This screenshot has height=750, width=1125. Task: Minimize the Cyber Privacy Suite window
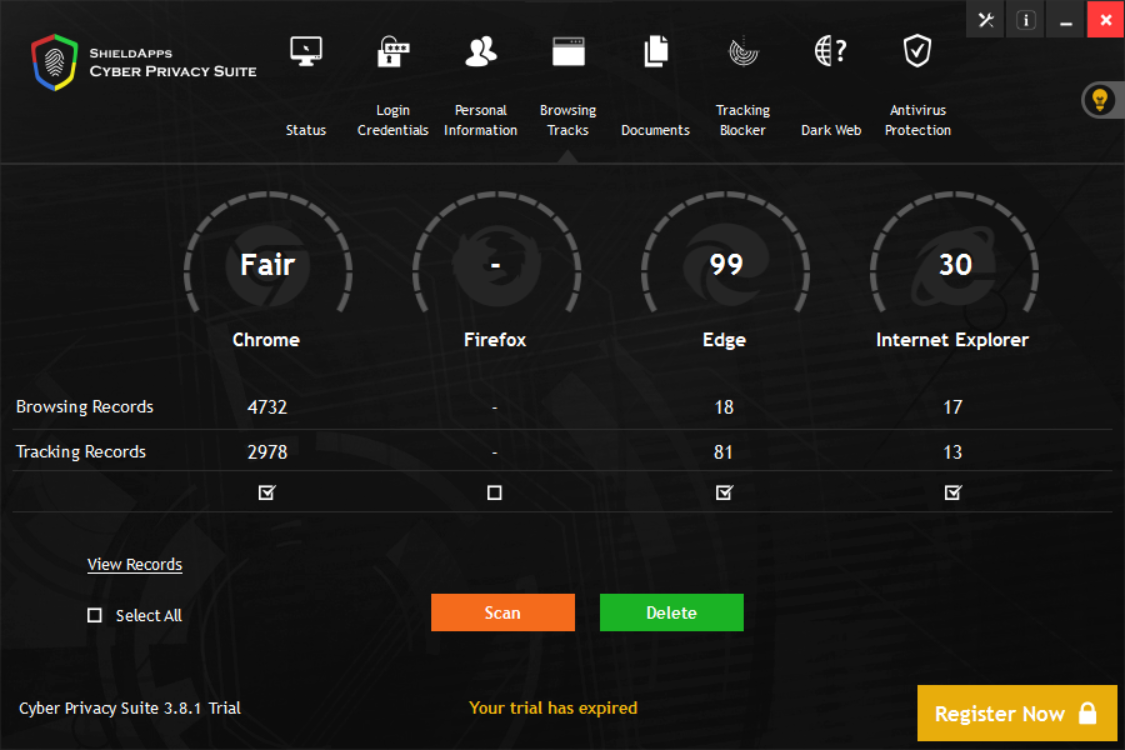(x=1066, y=20)
